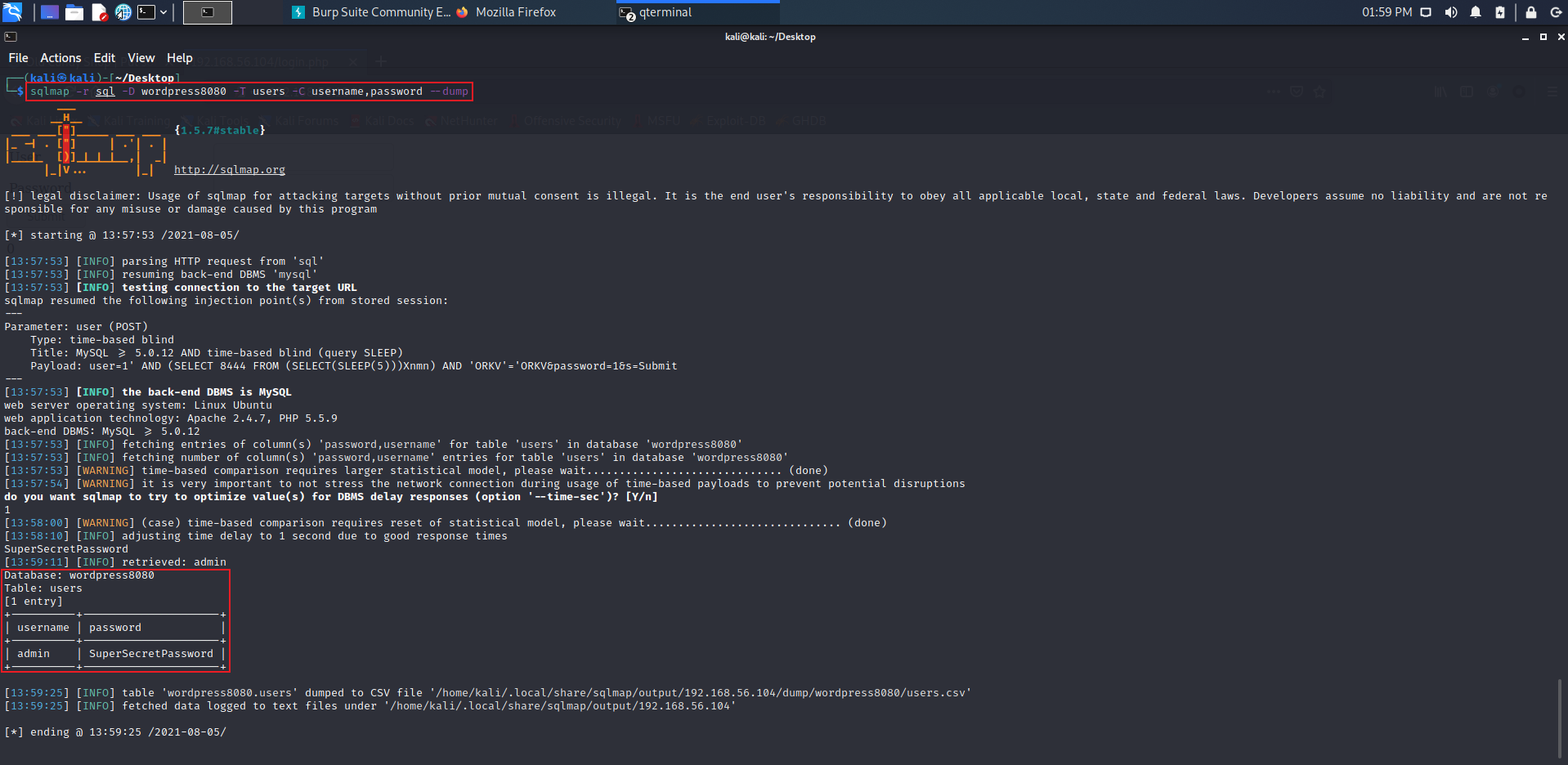The width and height of the screenshot is (1568, 765).
Task: Click 'admin' cell in the users table
Action: click(x=34, y=654)
